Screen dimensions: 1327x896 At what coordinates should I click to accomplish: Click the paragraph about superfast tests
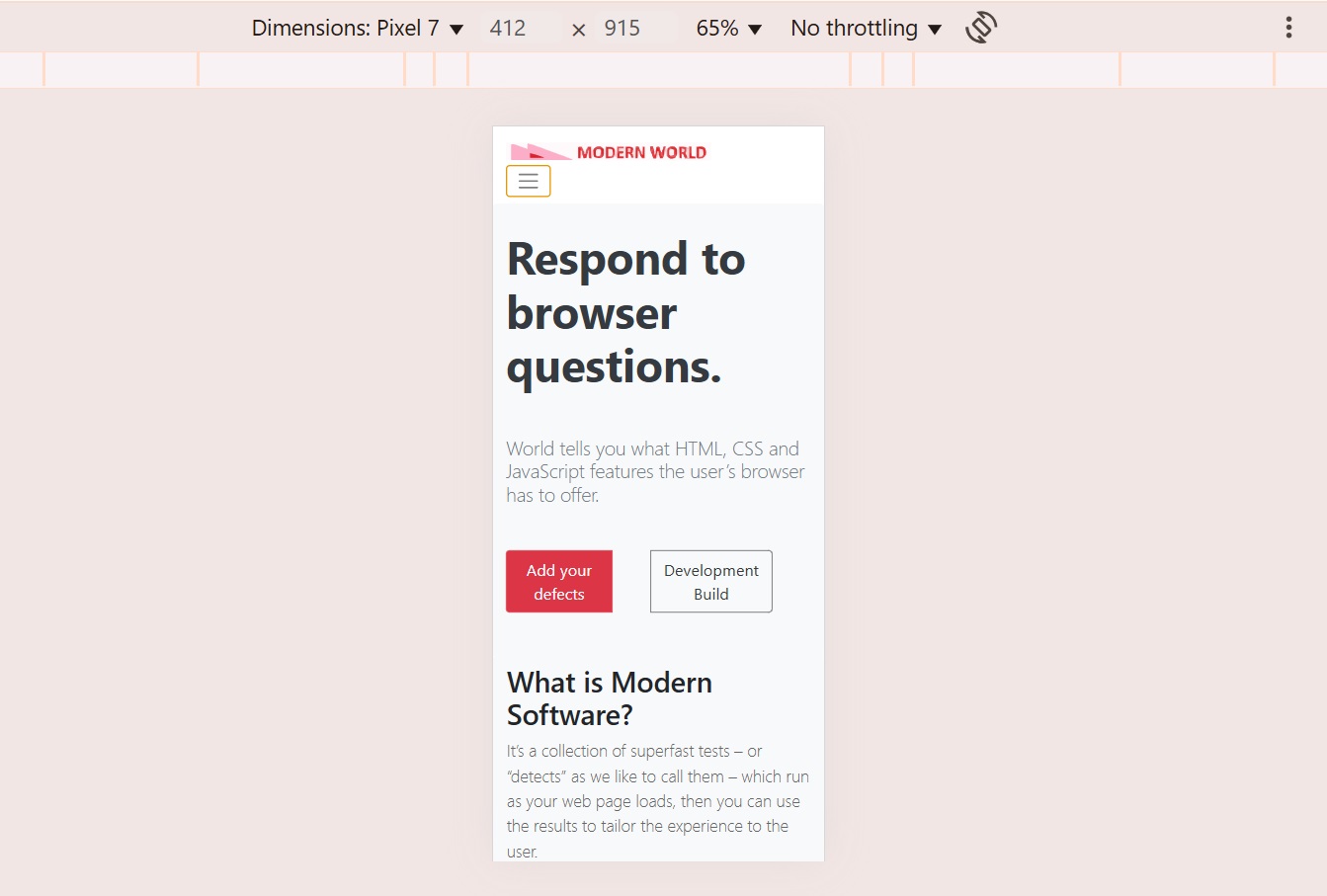point(657,801)
